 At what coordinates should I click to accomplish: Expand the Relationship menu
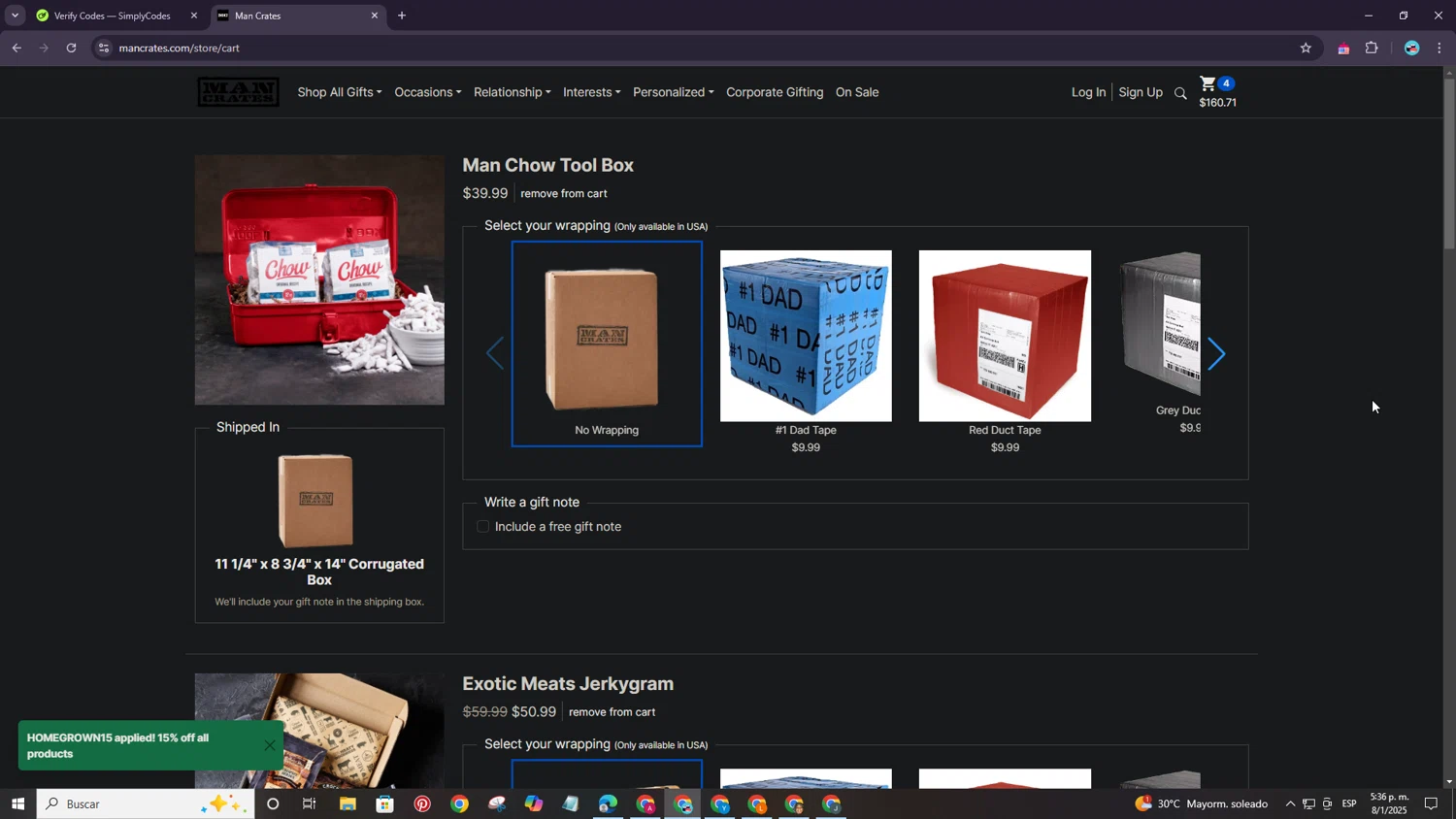pyautogui.click(x=513, y=92)
